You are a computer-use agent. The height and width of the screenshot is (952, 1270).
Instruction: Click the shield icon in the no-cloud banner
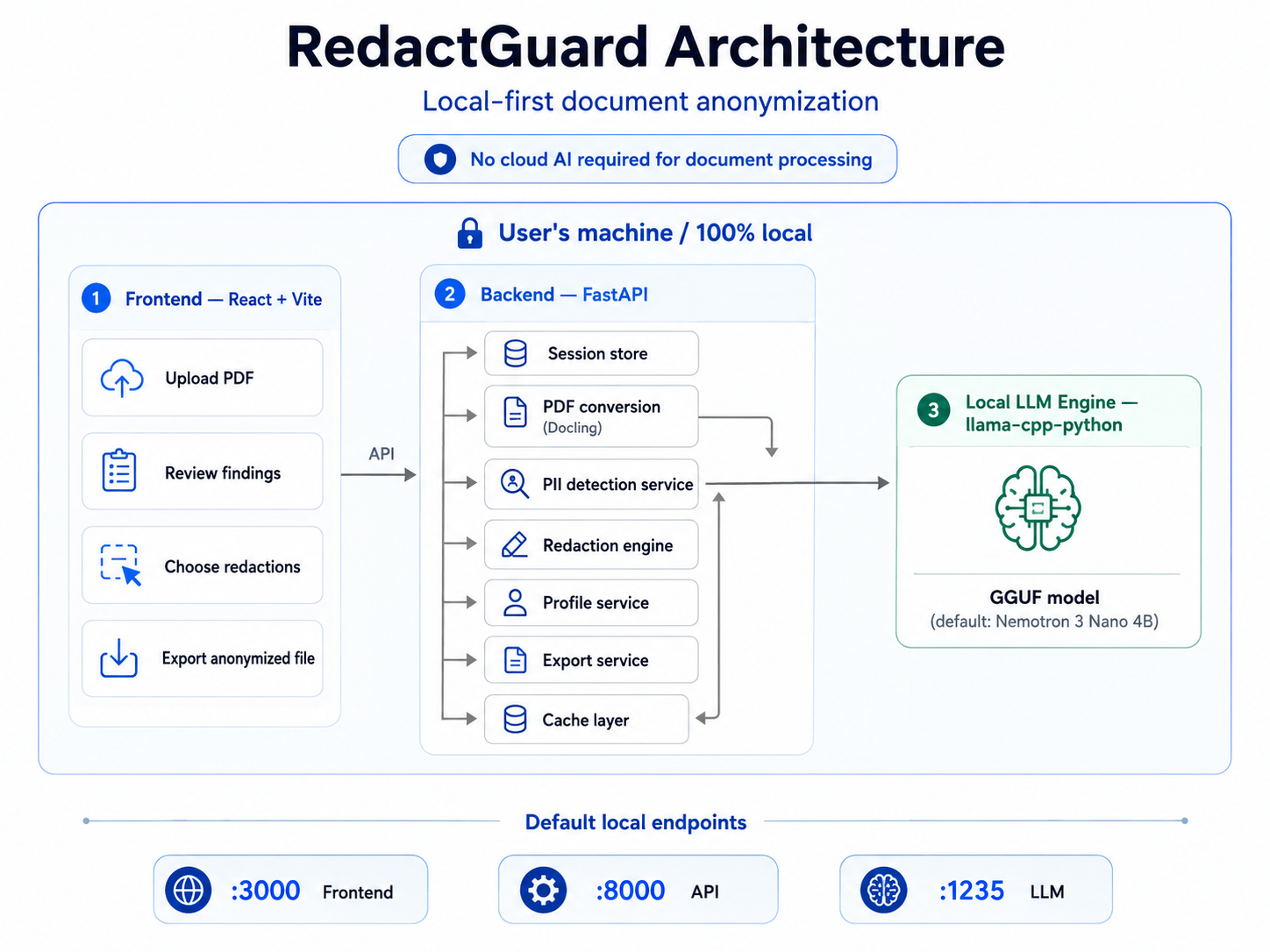(440, 160)
